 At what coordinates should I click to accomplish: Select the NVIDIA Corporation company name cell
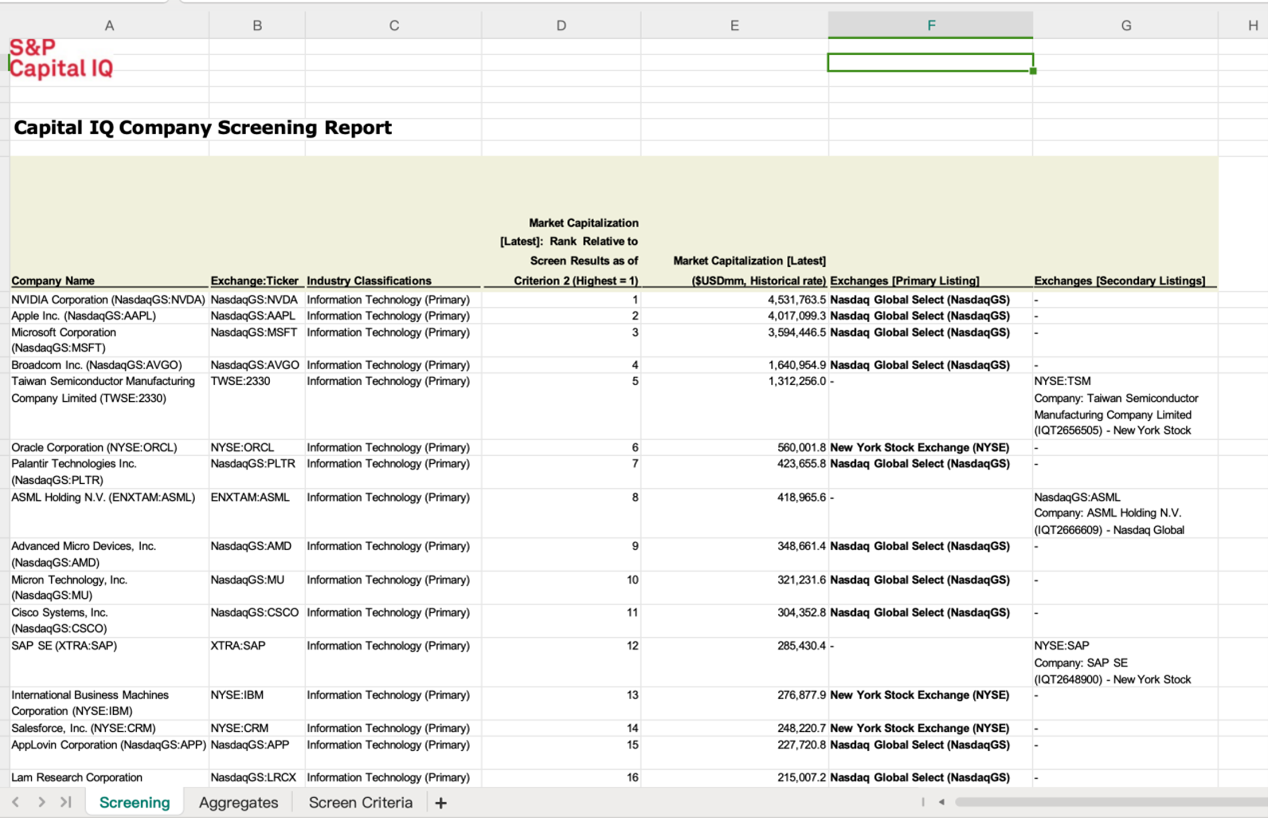tap(108, 300)
